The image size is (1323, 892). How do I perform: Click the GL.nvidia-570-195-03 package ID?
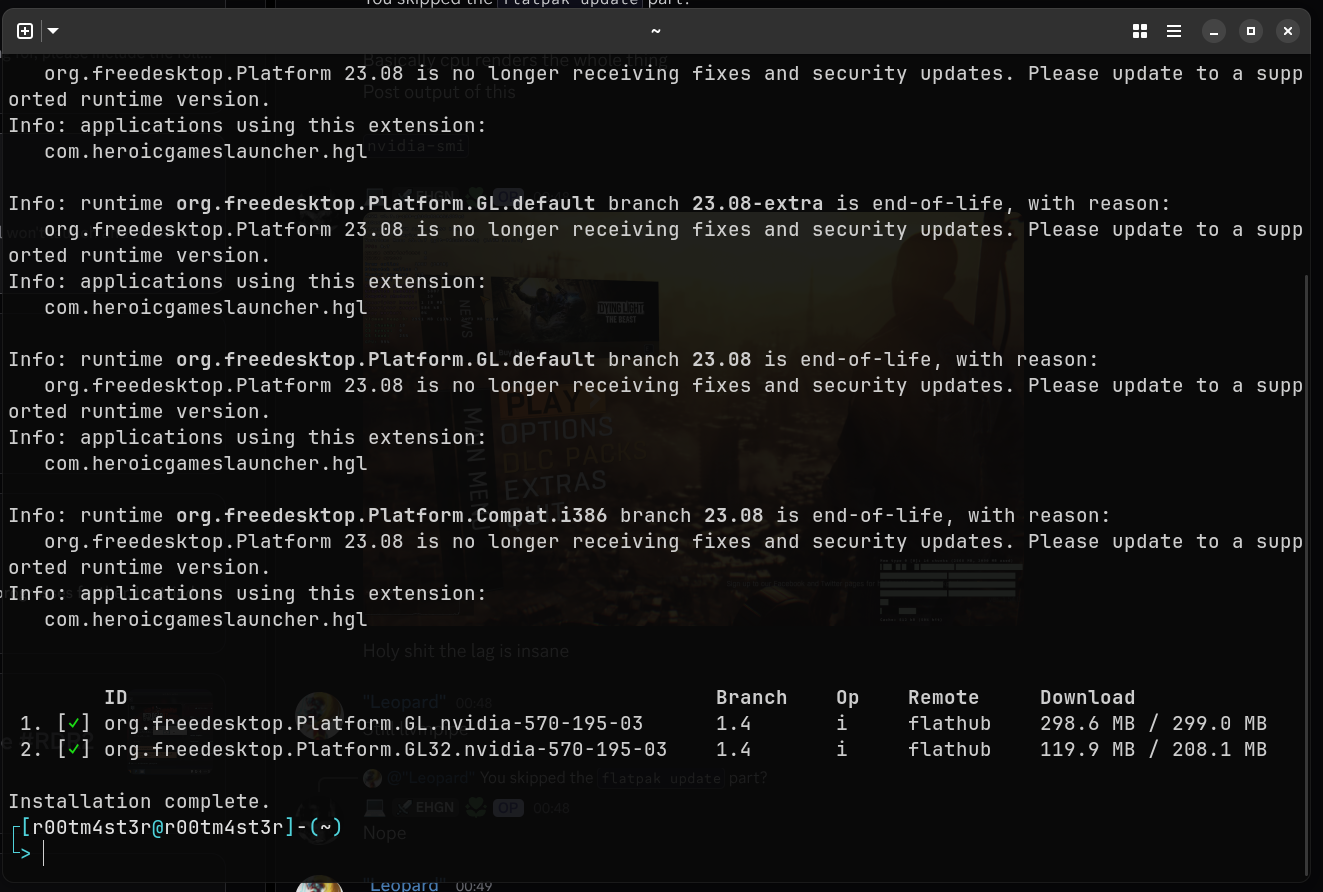click(374, 723)
